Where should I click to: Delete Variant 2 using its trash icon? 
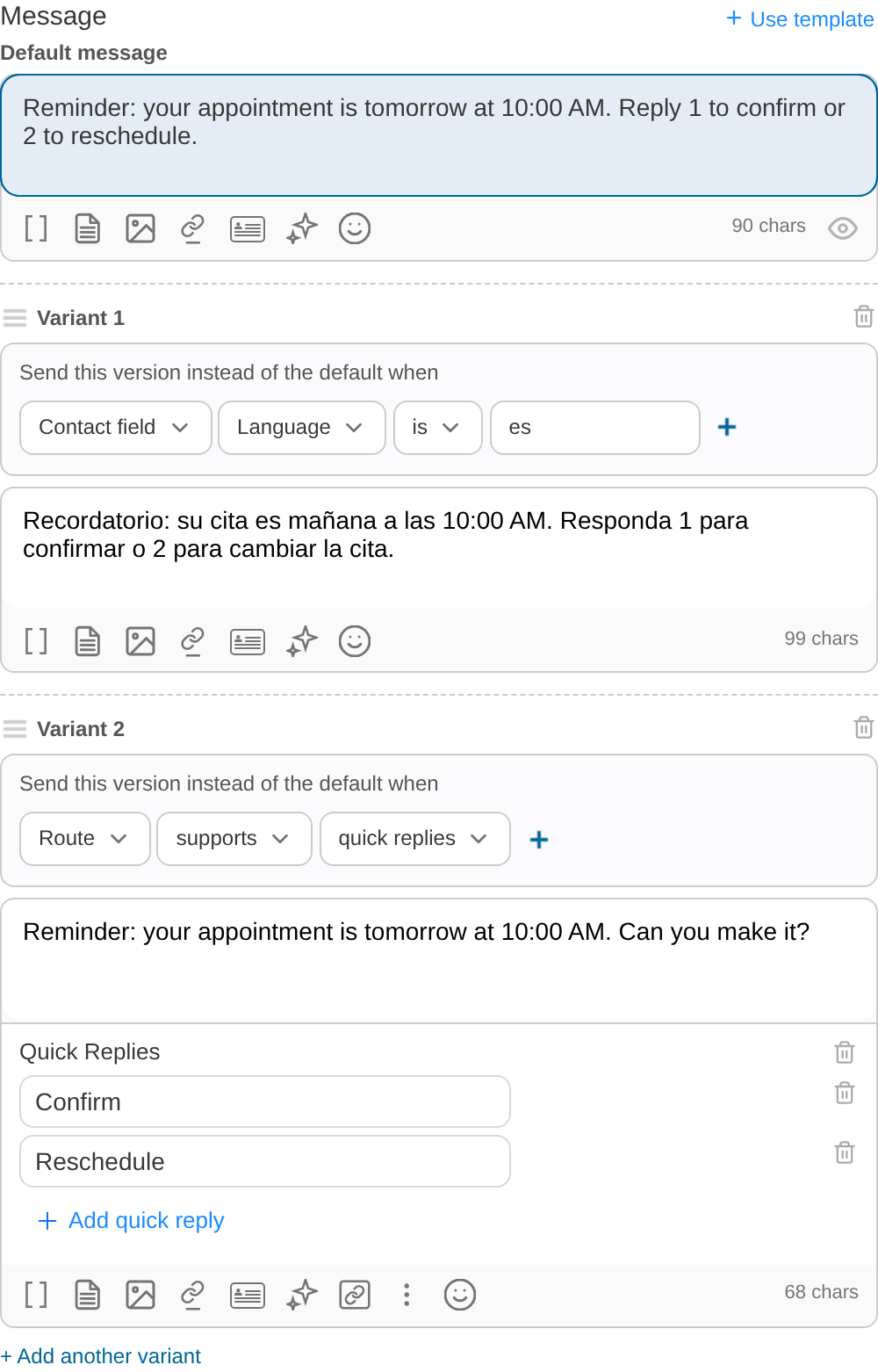tap(864, 727)
